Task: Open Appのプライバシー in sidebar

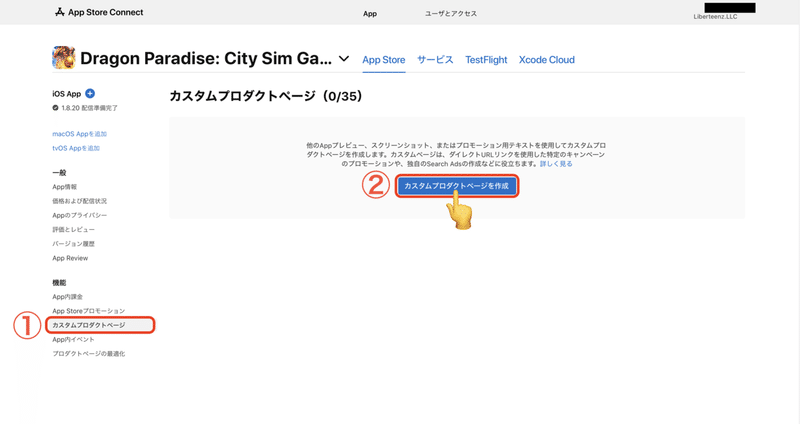Action: pos(80,215)
